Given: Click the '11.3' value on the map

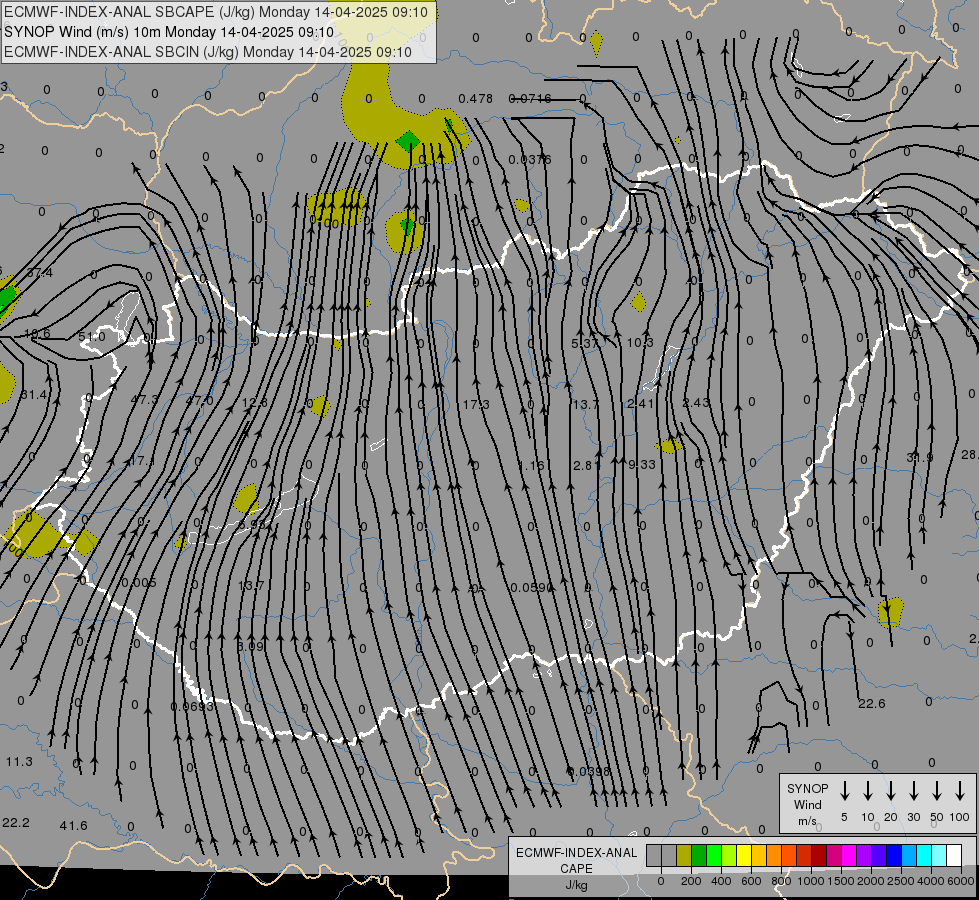Looking at the screenshot, I should (19, 762).
